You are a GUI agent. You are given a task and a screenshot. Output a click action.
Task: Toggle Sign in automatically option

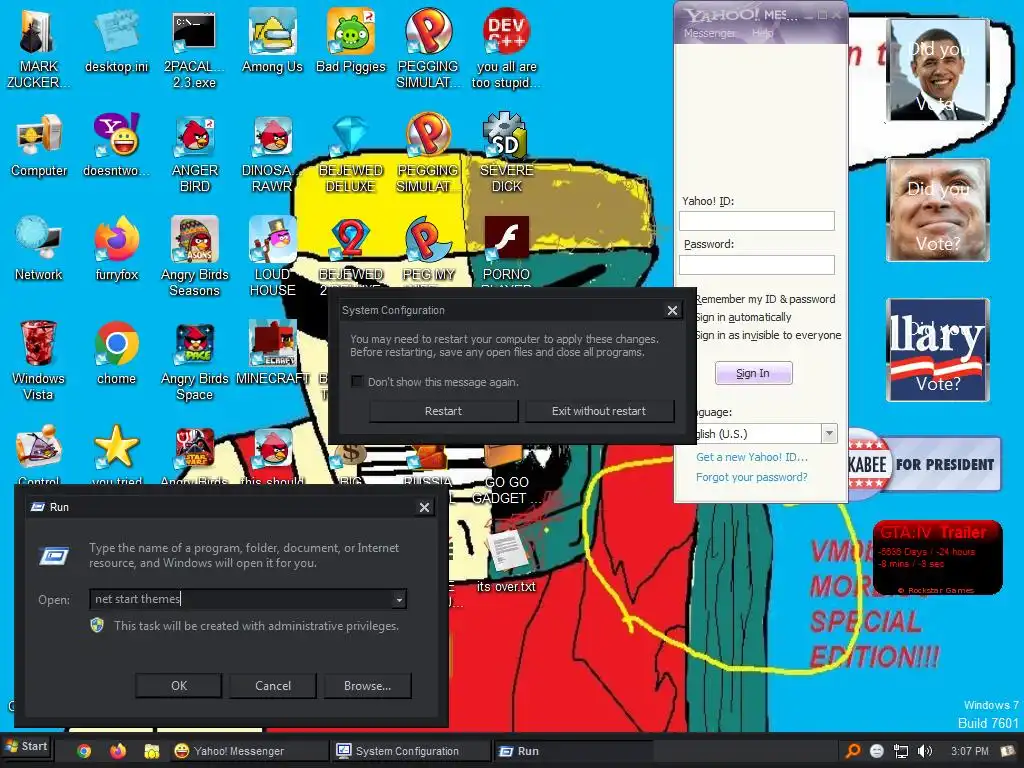pyautogui.click(x=743, y=317)
